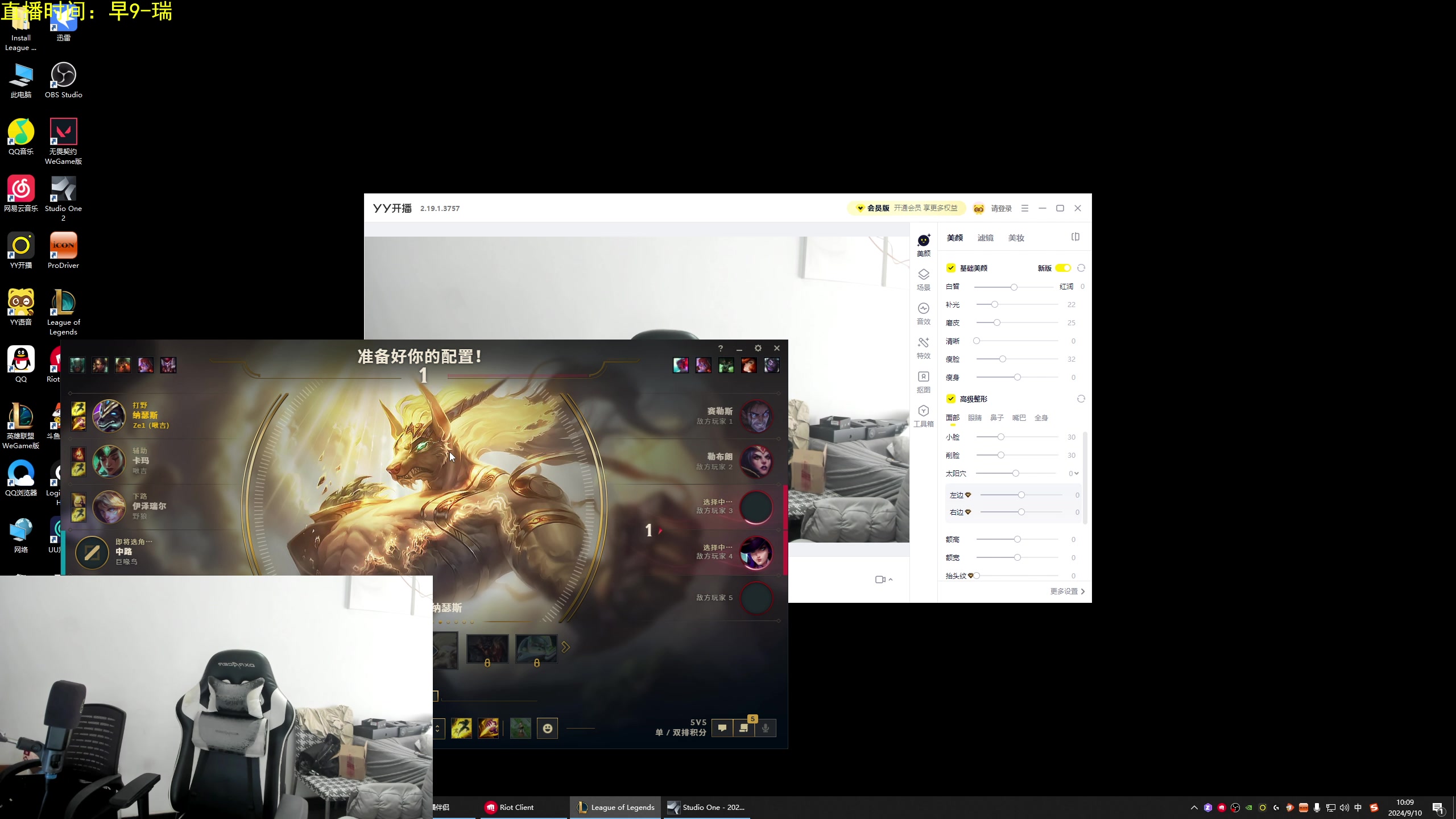
Task: Open the rune page up-down selector
Action: 437,728
